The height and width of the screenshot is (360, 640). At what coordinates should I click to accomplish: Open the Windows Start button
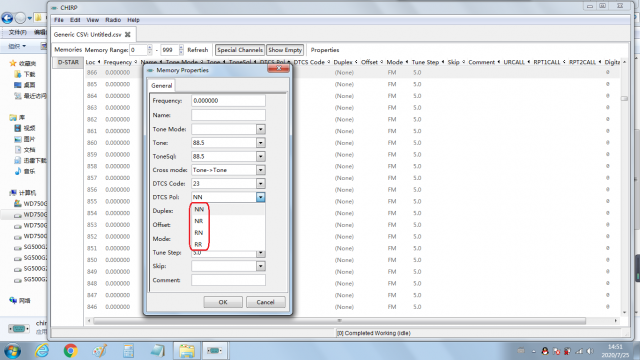coord(12,351)
